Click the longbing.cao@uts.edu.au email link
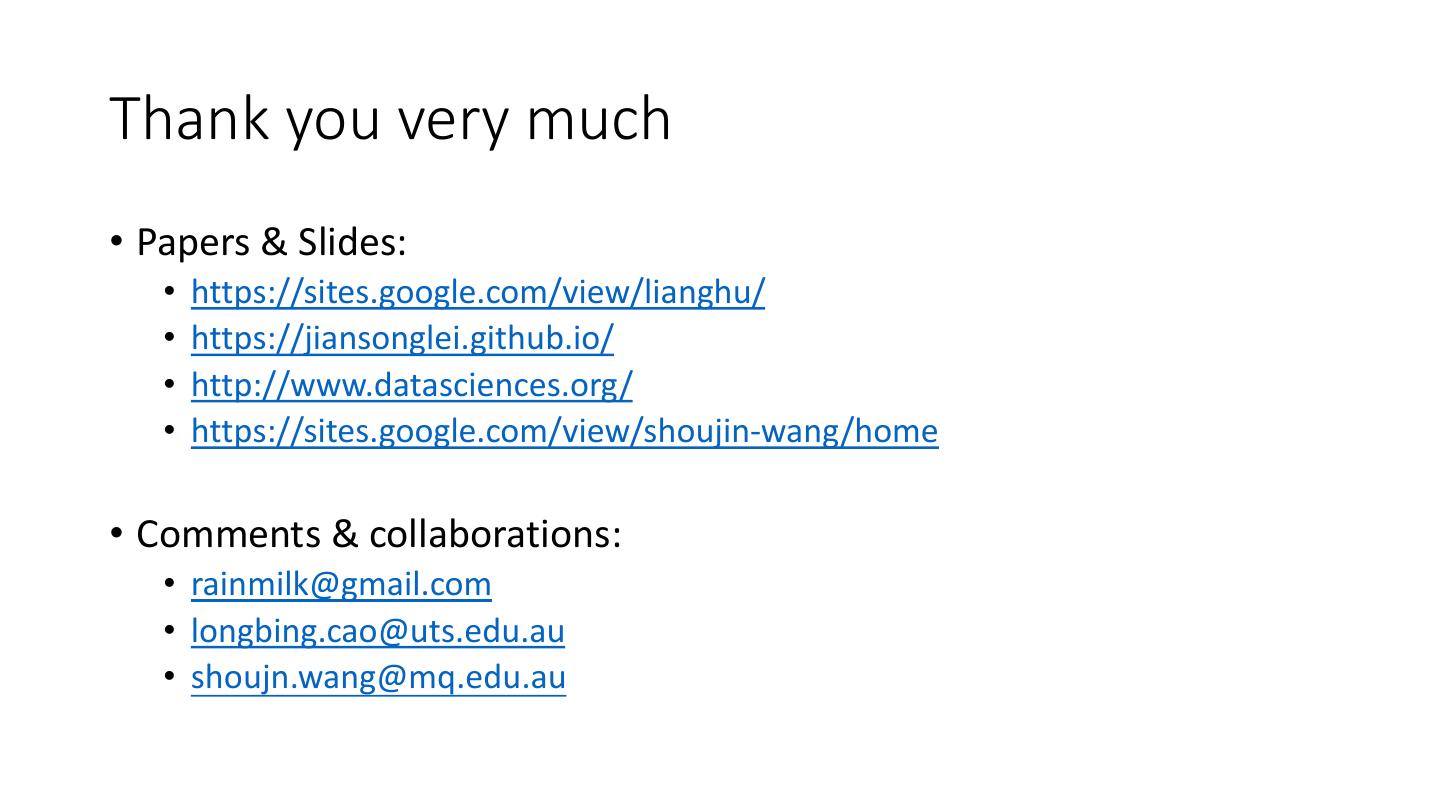Image resolution: width=1440 pixels, height=810 pixels. [377, 631]
